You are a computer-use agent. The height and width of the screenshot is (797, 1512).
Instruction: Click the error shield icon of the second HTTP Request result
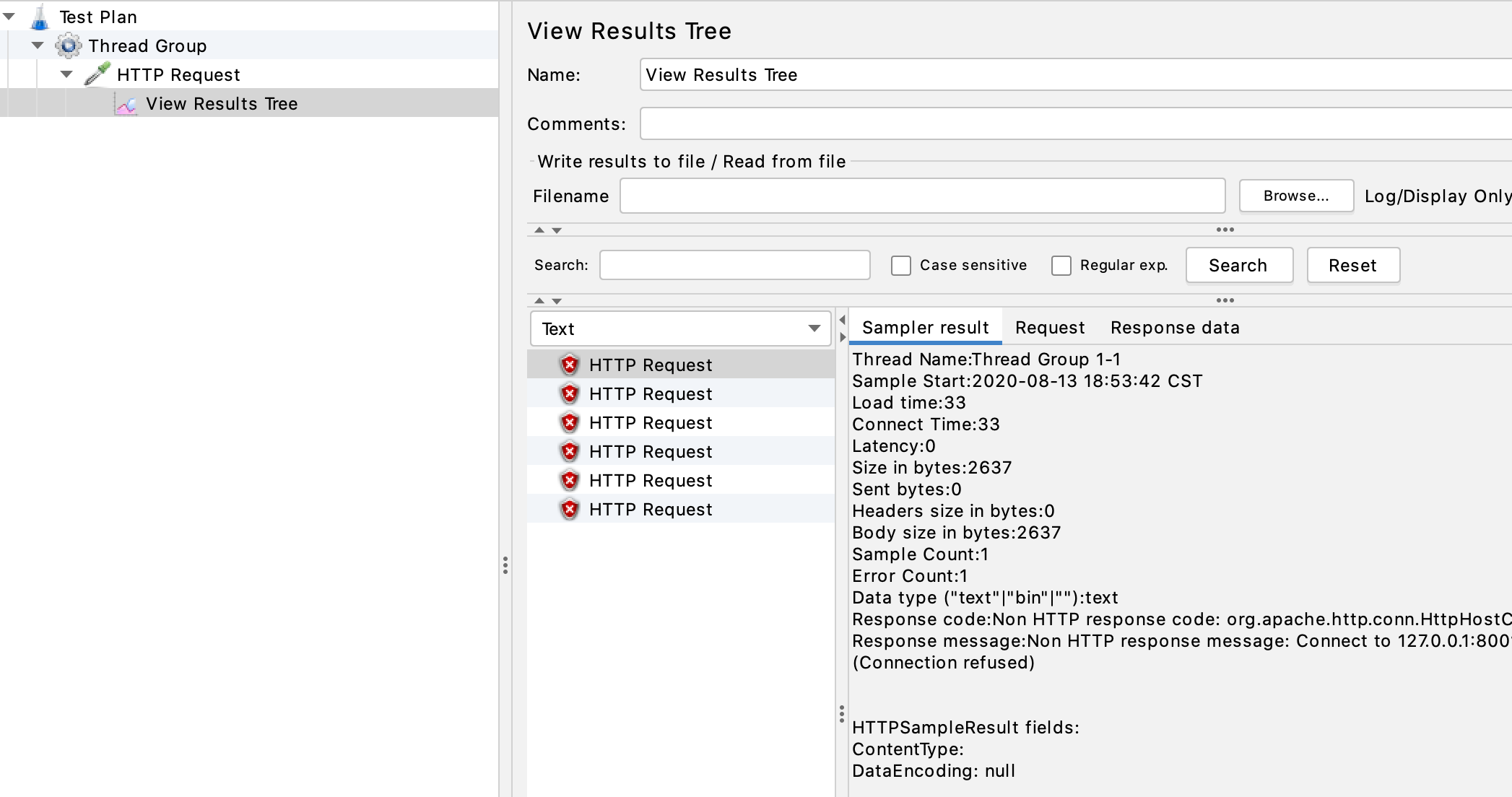(x=570, y=393)
